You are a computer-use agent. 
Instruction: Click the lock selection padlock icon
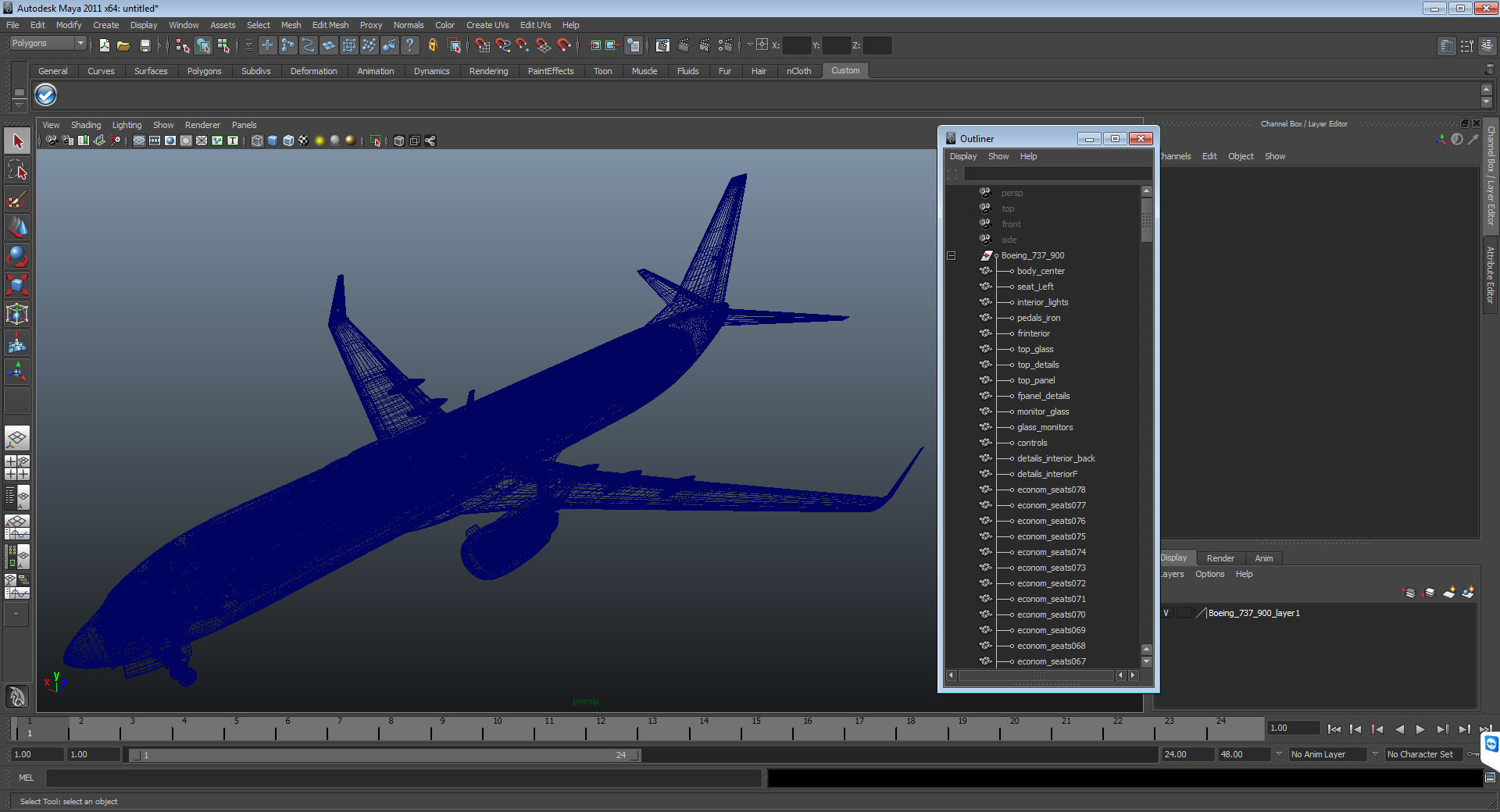[432, 45]
